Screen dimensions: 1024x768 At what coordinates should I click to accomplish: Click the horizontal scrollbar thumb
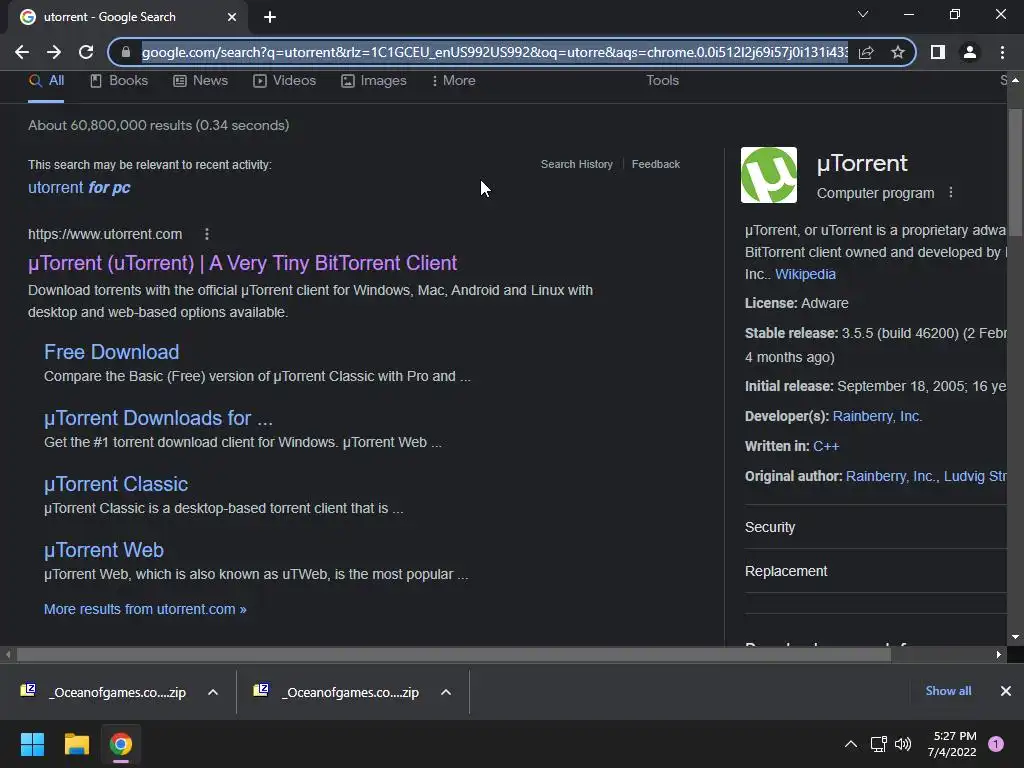pyautogui.click(x=453, y=654)
